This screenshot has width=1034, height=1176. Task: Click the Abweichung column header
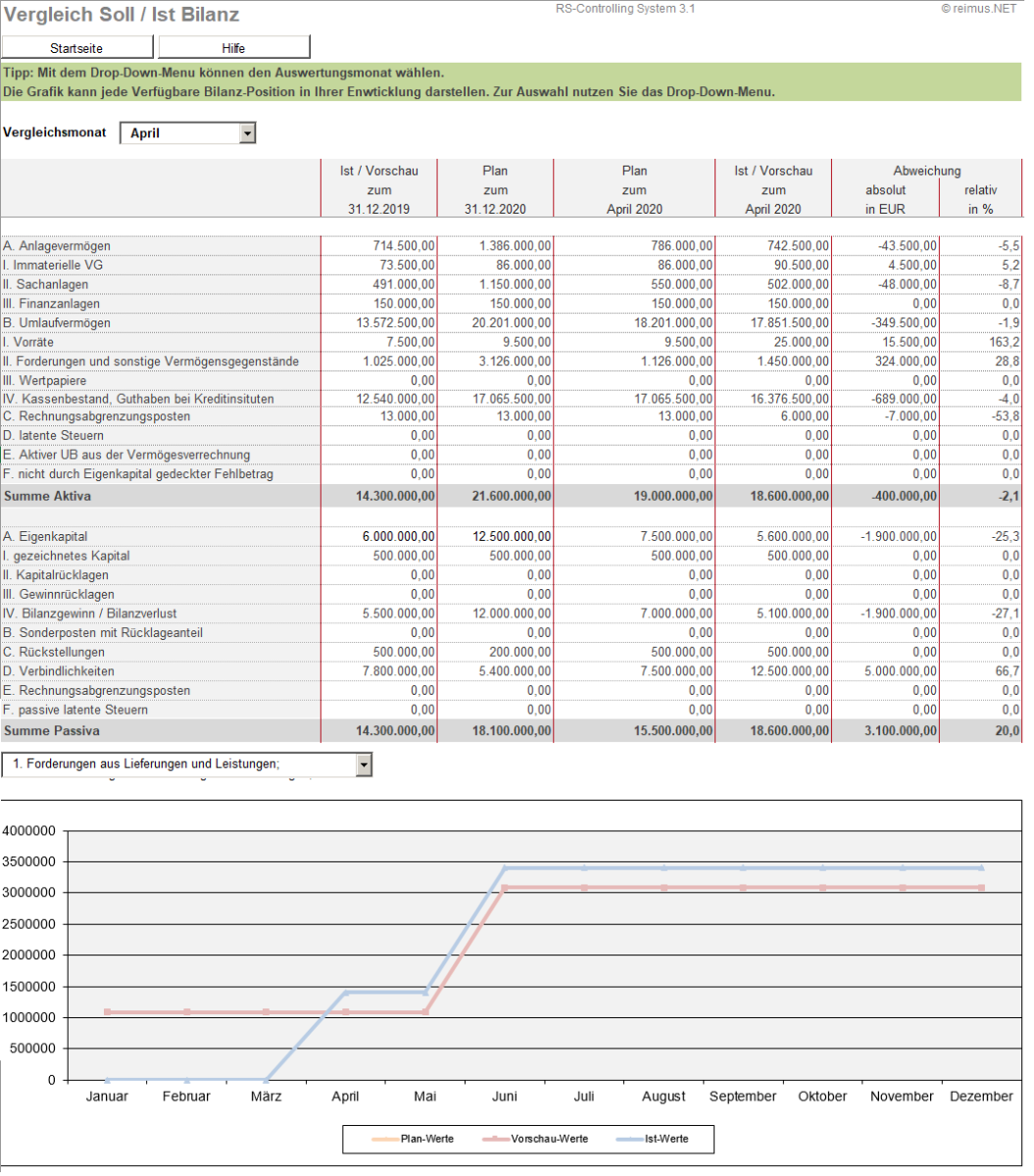point(927,171)
